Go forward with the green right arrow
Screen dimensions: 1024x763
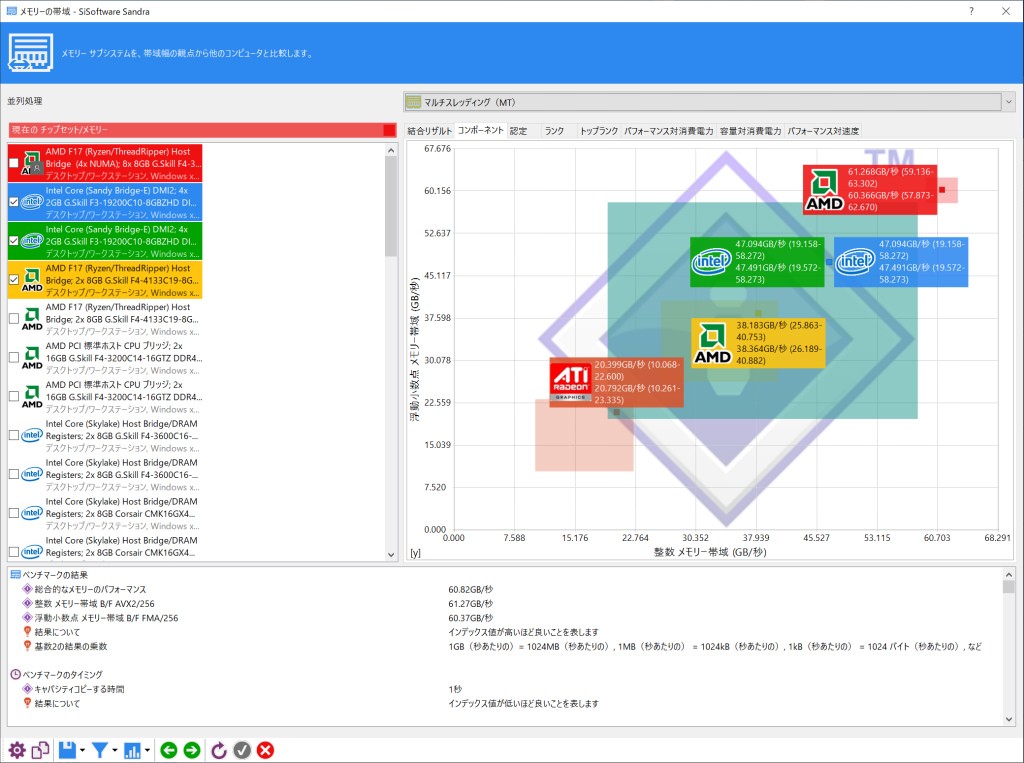click(x=192, y=750)
